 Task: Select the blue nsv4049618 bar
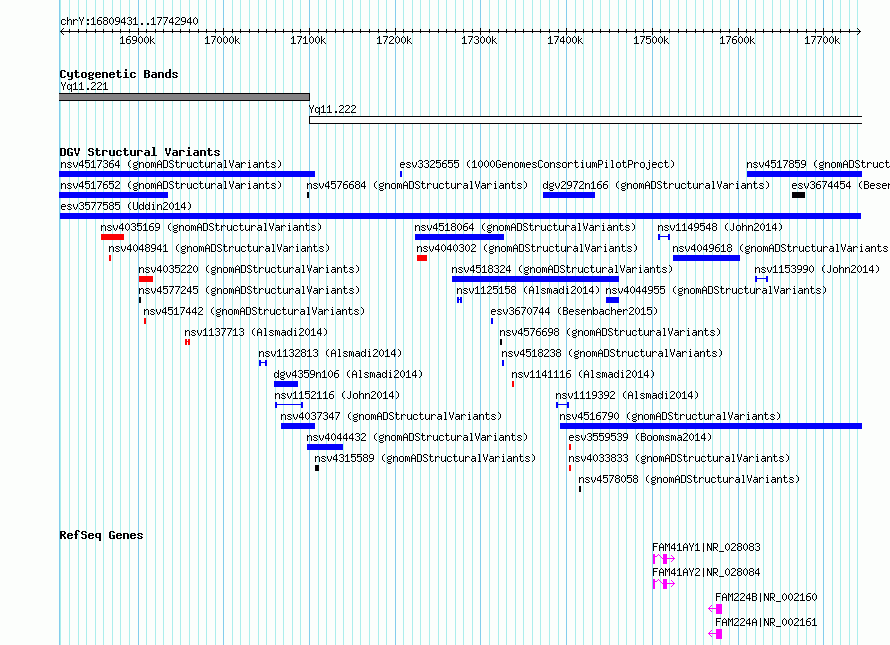707,258
